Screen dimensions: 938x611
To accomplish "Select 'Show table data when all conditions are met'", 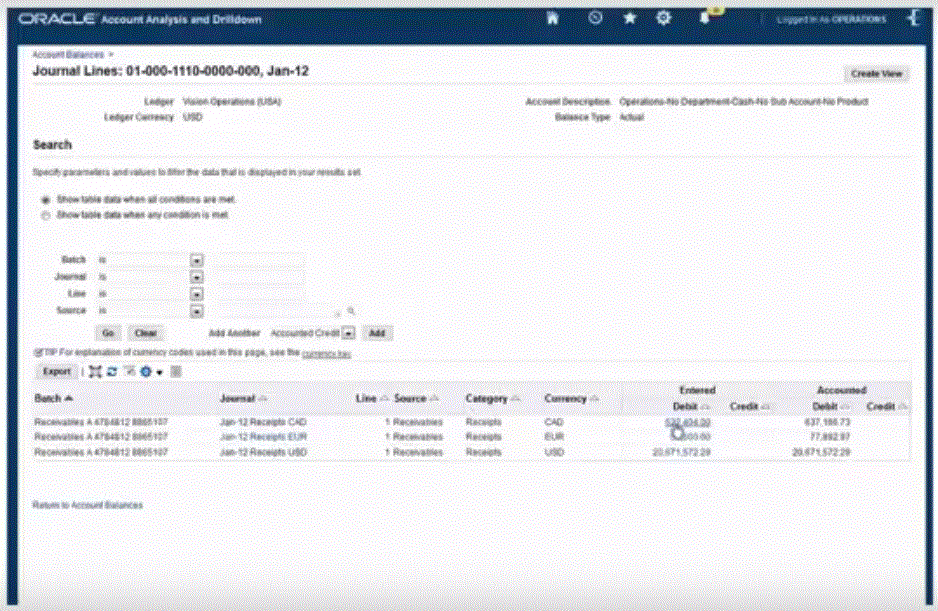I will point(45,201).
